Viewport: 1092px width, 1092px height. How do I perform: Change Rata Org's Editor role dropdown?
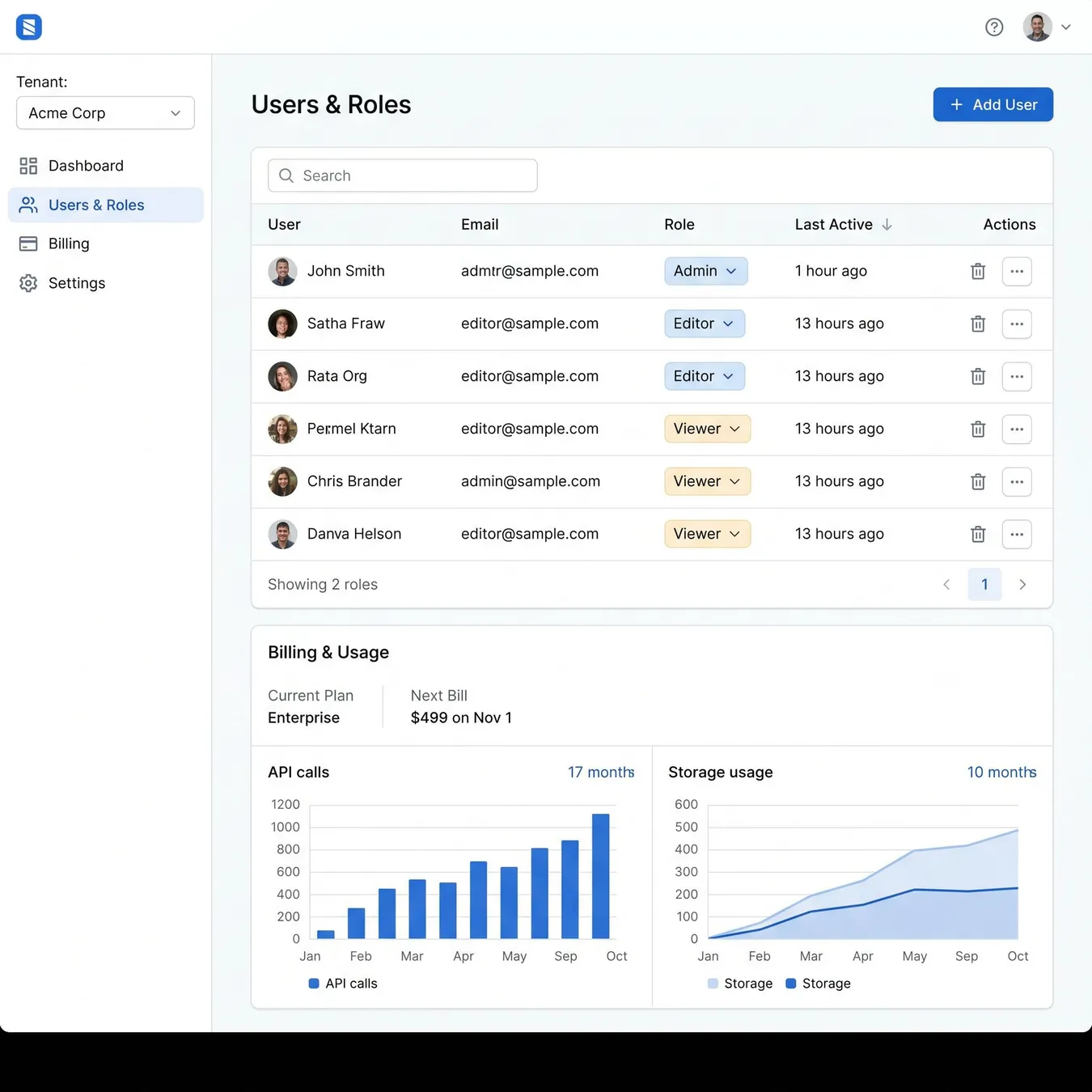(705, 376)
